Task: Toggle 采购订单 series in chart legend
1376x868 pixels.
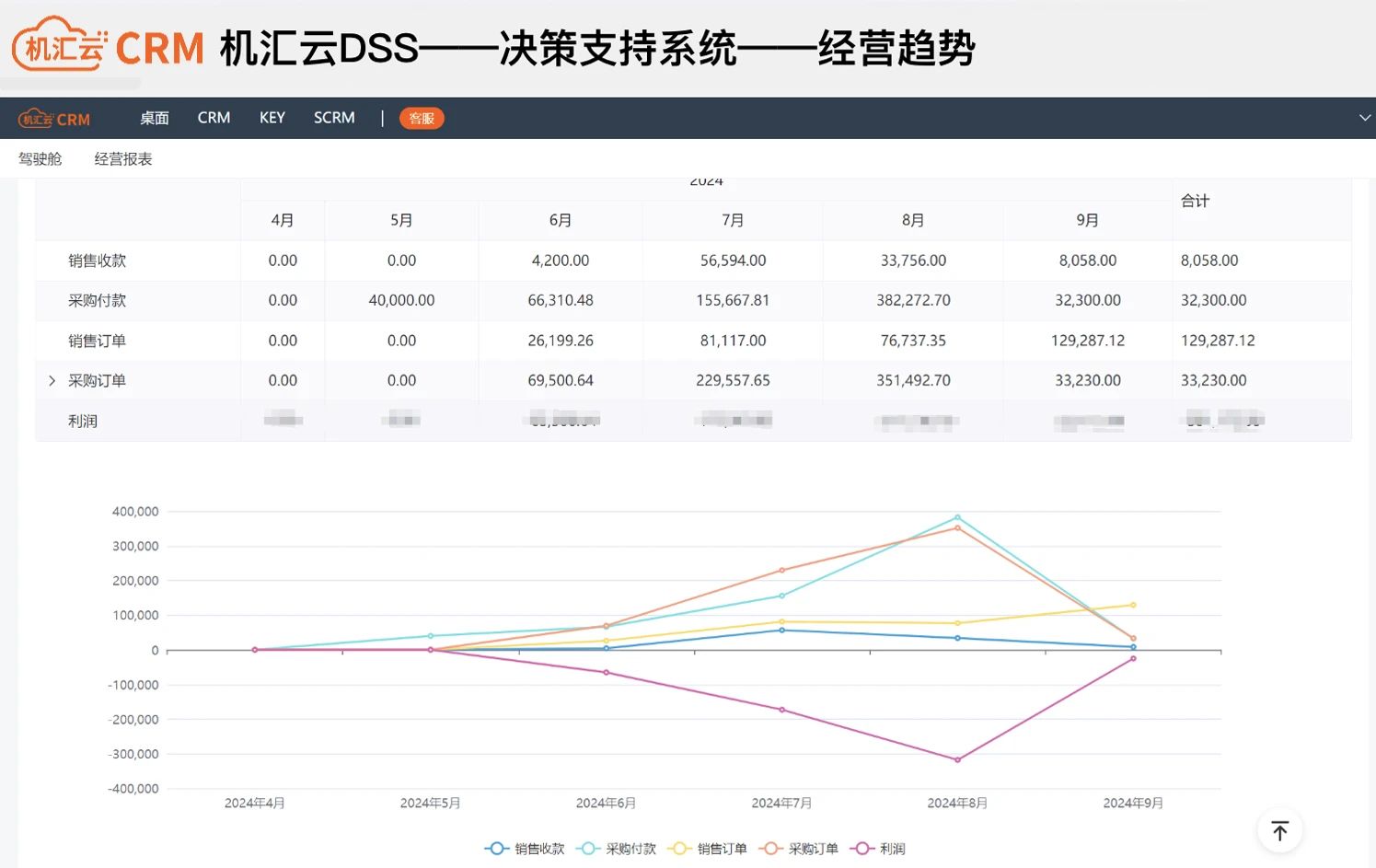Action: click(x=798, y=849)
